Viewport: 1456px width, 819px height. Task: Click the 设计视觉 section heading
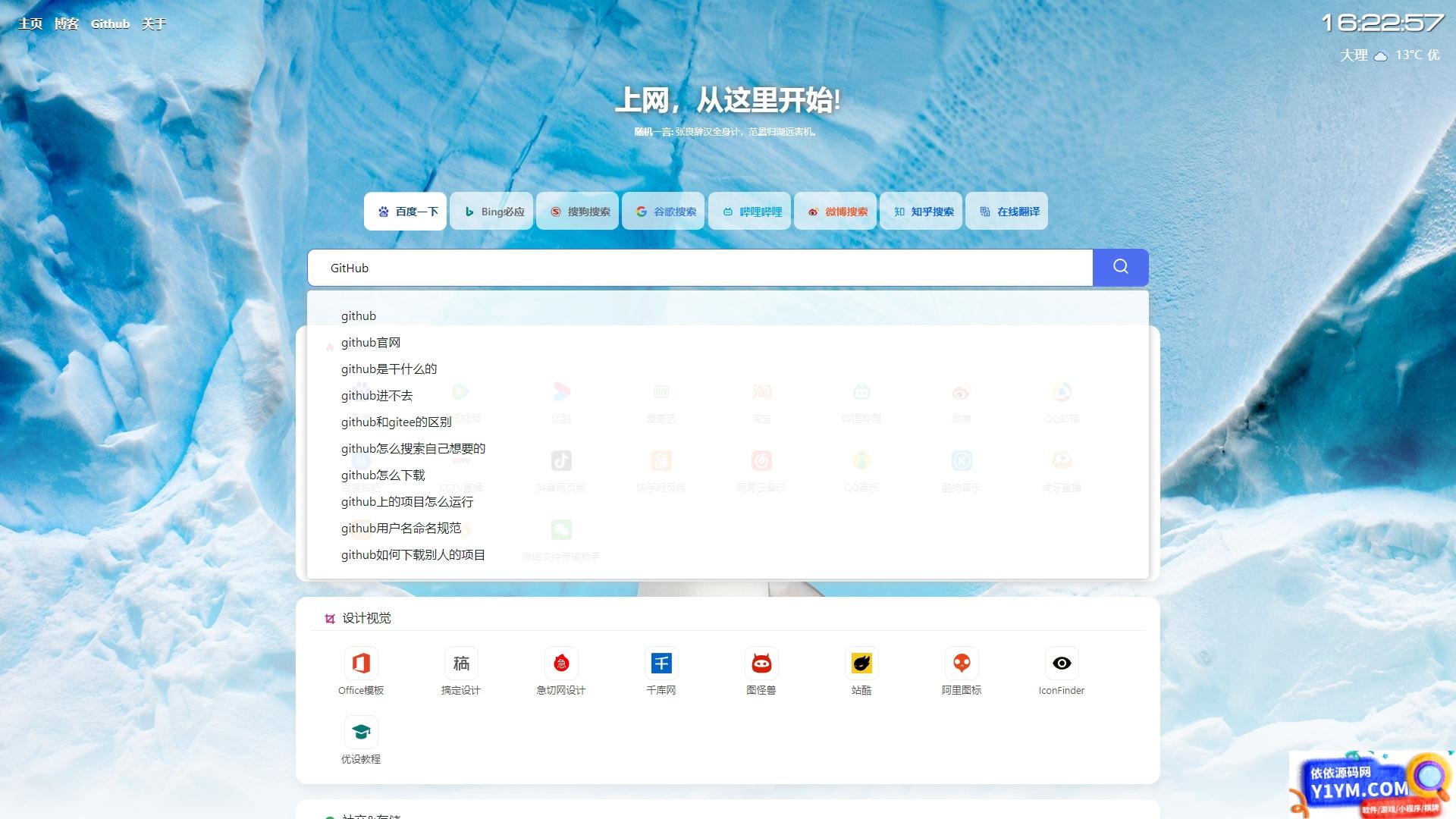(x=366, y=619)
